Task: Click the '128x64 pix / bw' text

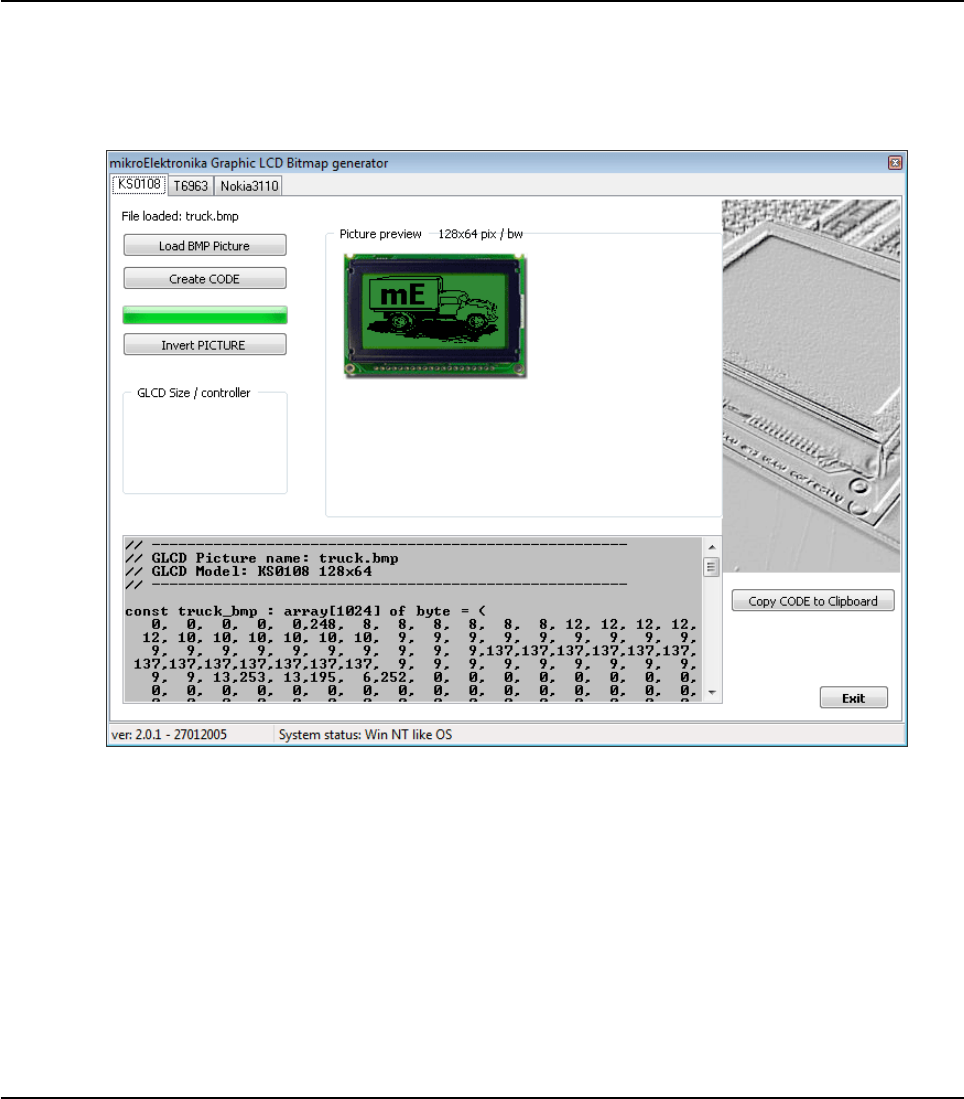Action: (x=480, y=233)
